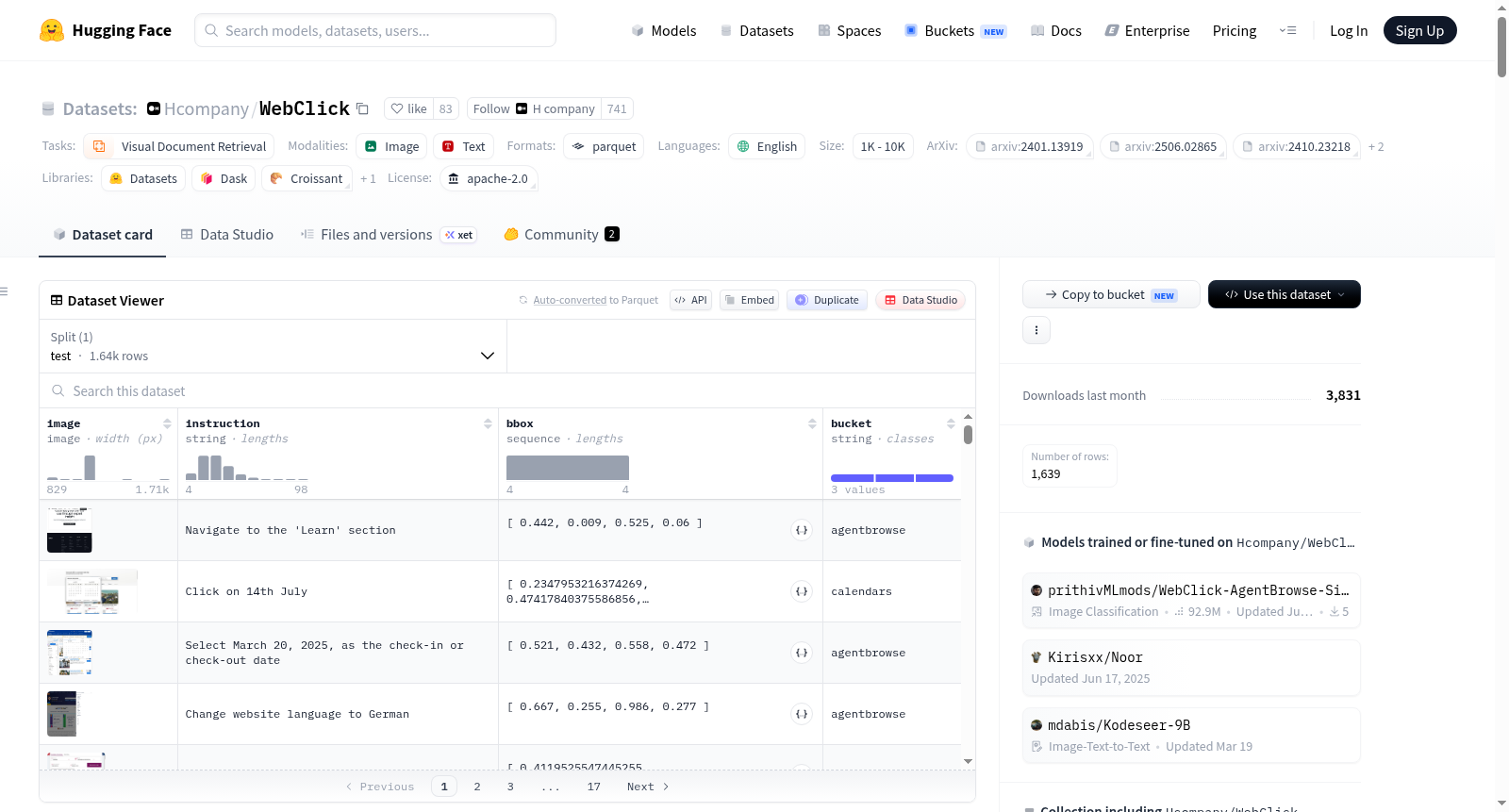Sort the instruction column
This screenshot has width=1509, height=812.
[x=488, y=423]
